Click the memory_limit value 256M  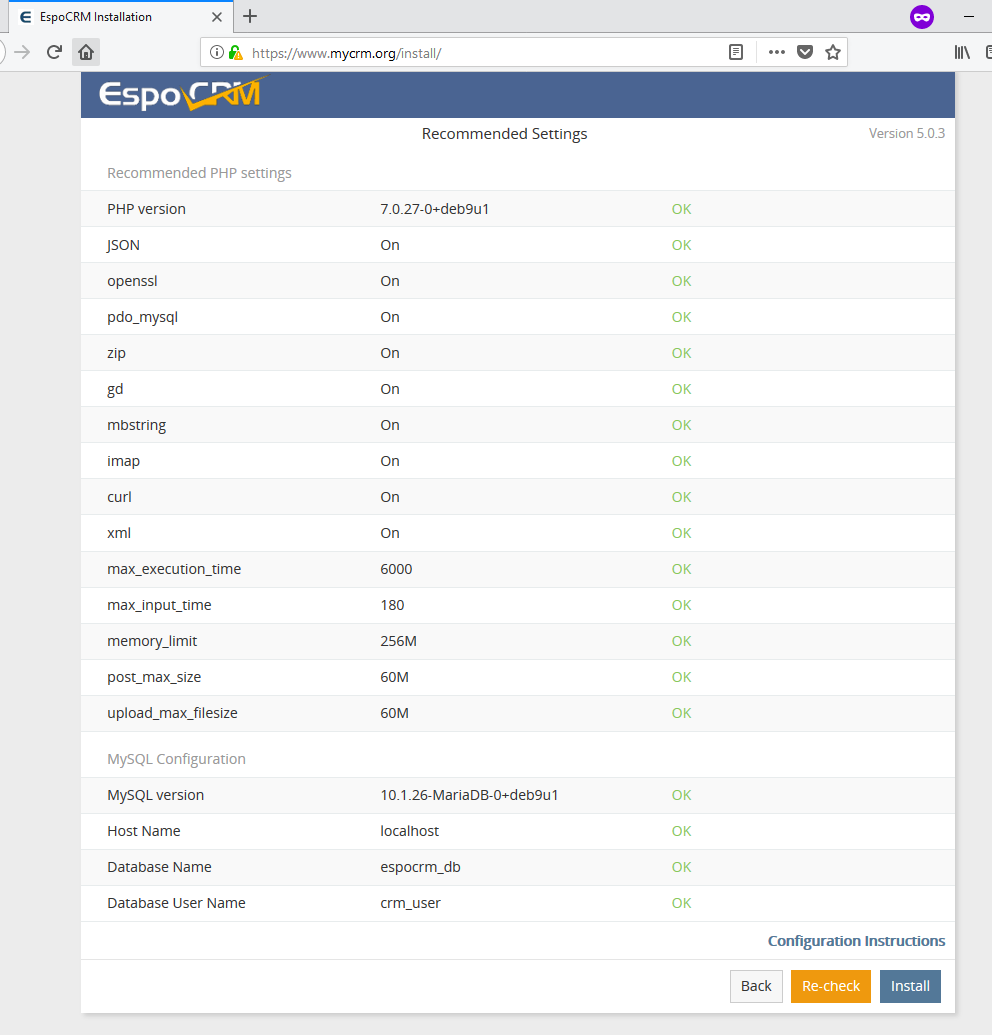click(398, 641)
